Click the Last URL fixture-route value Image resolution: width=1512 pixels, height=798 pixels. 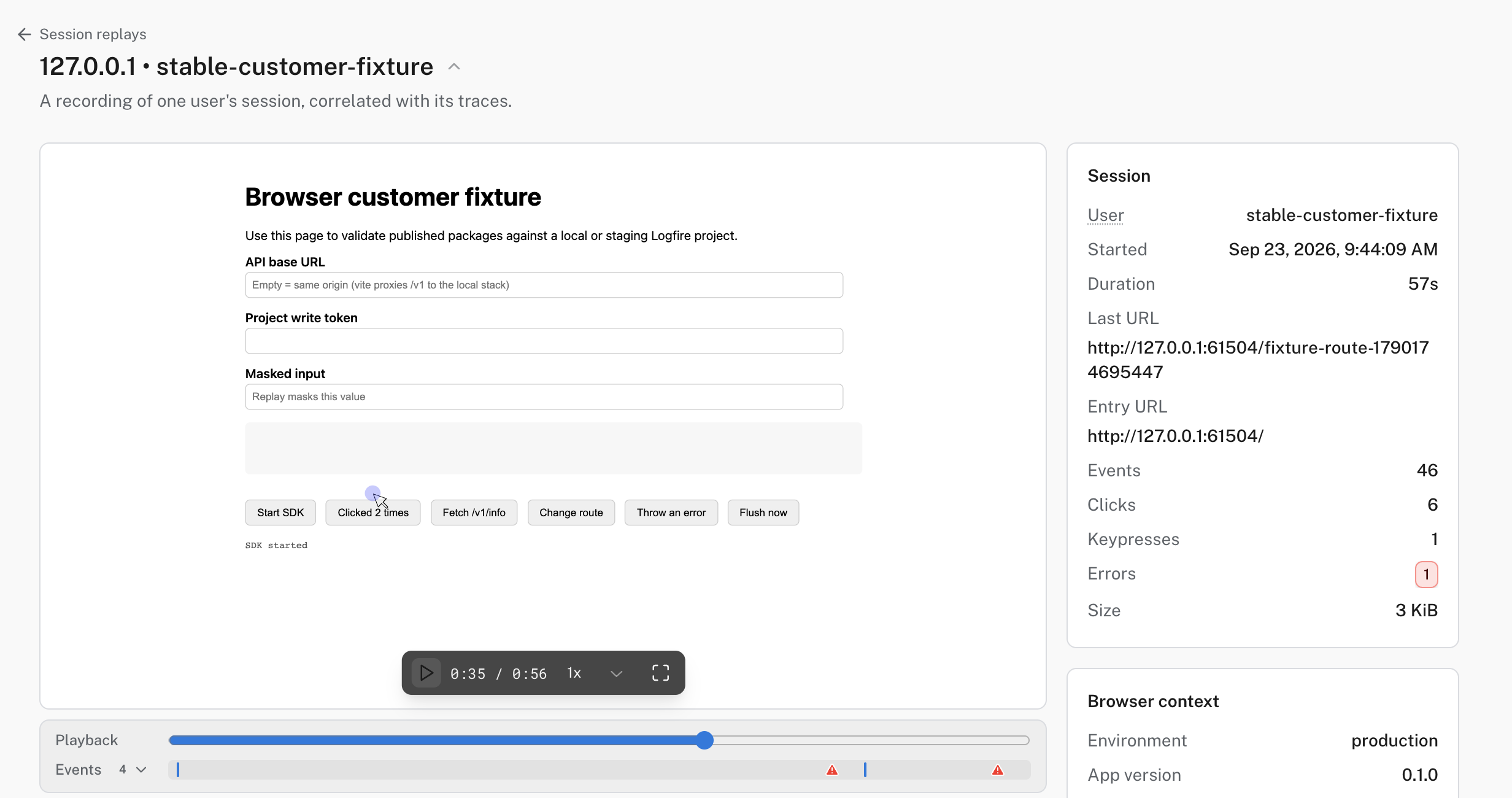pyautogui.click(x=1258, y=360)
